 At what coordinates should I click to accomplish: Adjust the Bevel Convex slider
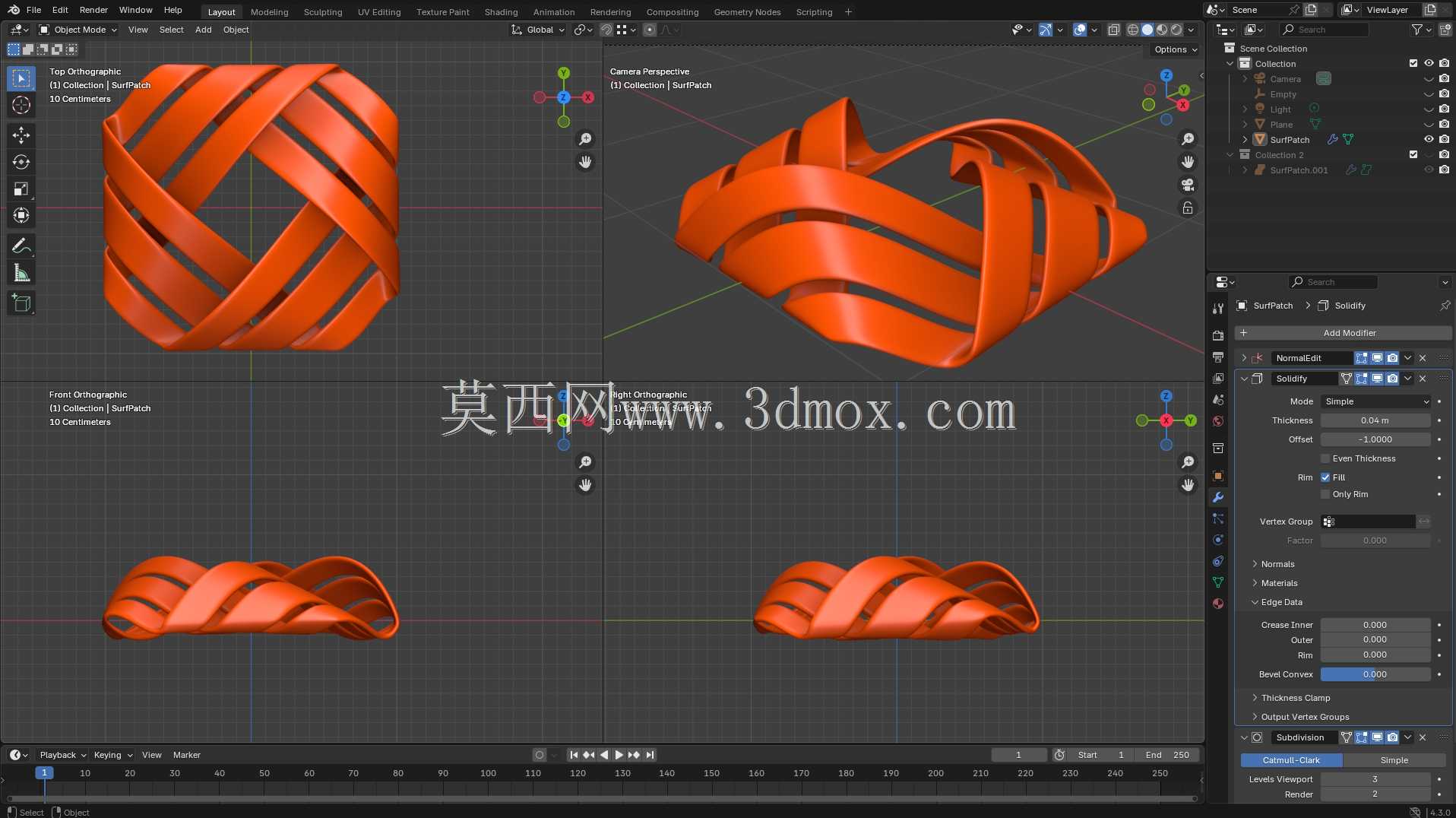(x=1375, y=674)
